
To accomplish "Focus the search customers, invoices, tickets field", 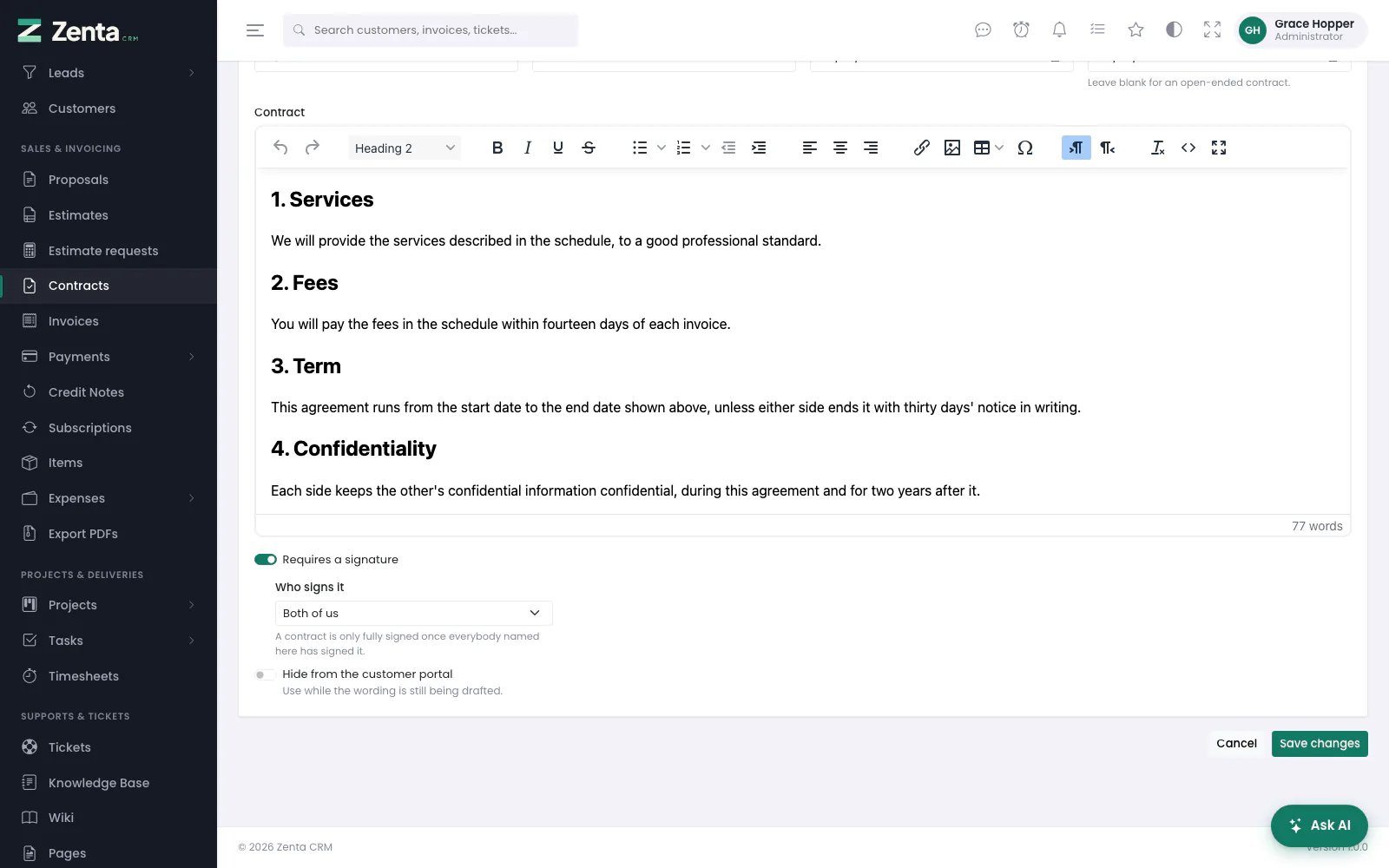I will [431, 30].
